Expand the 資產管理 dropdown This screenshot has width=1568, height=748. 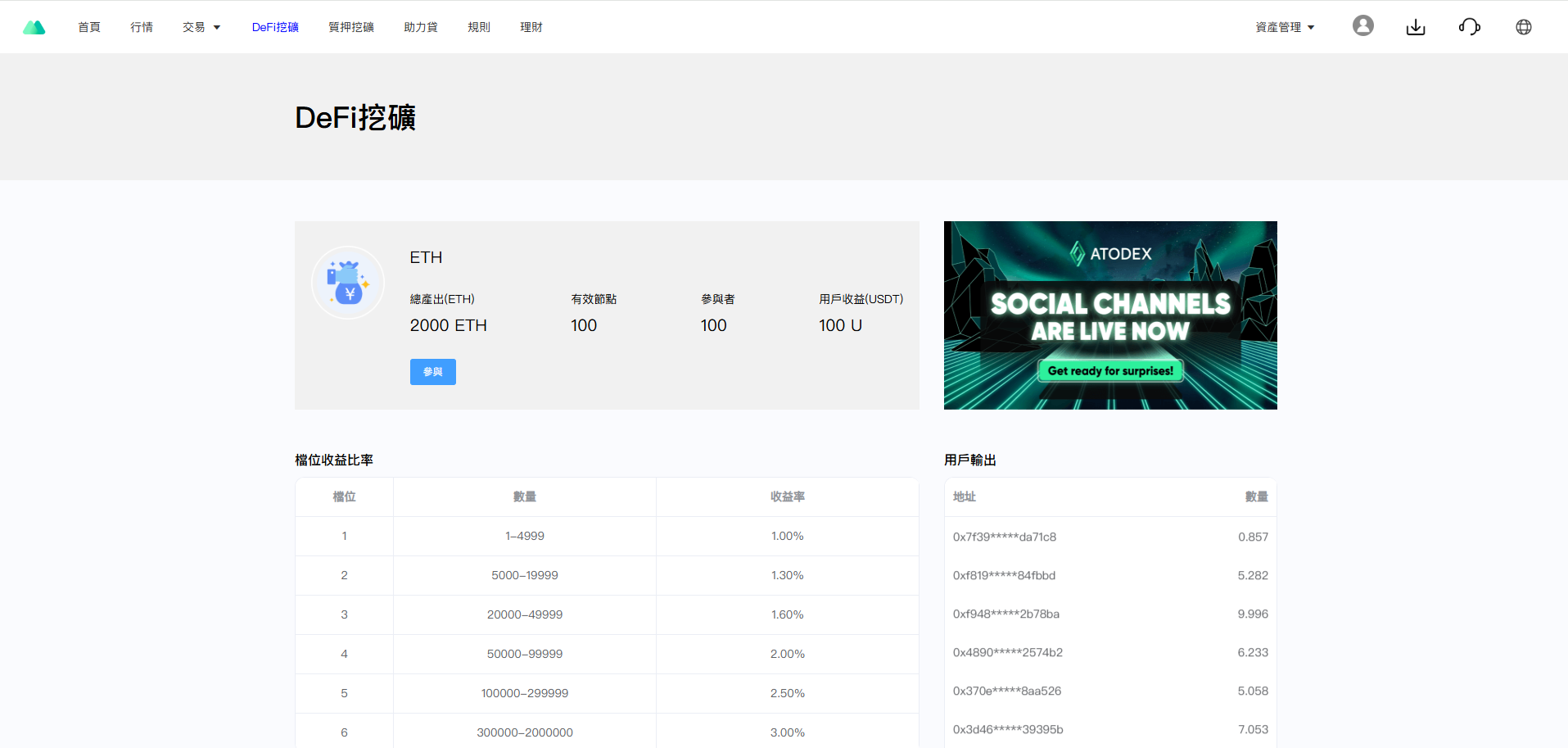1285,27
